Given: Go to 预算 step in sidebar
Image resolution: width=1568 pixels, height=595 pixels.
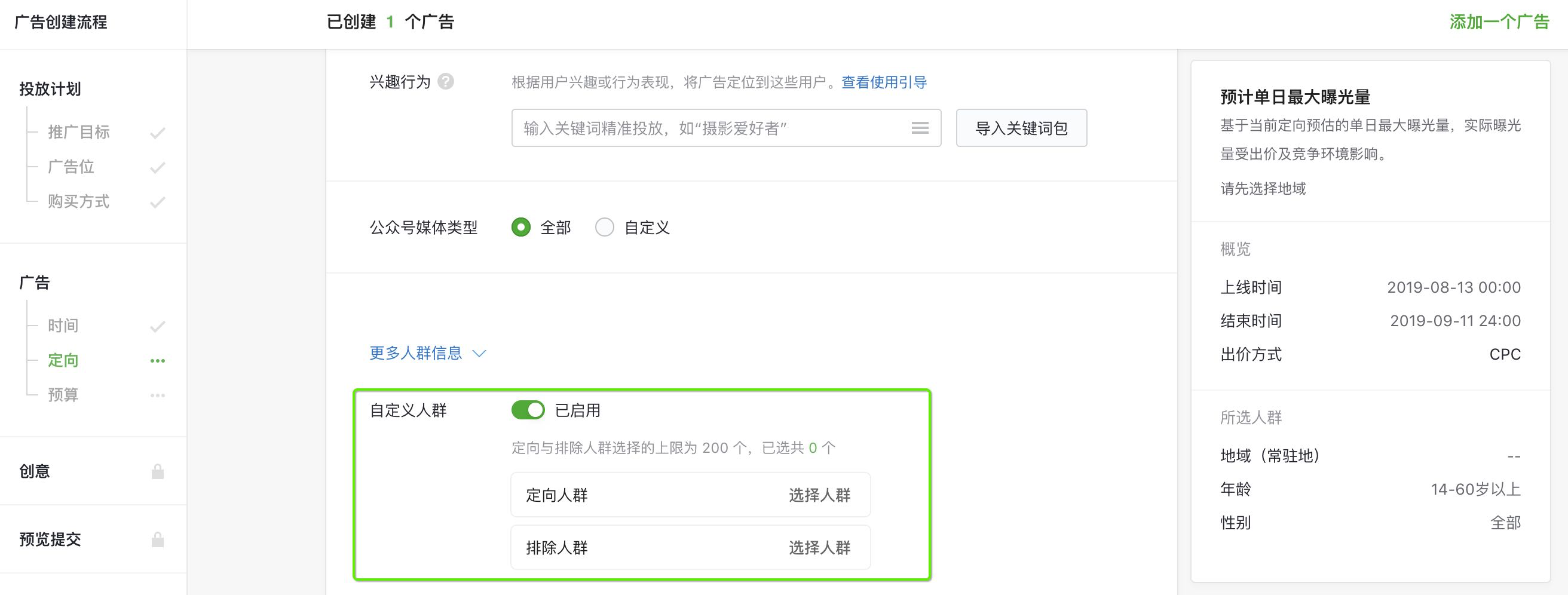Looking at the screenshot, I should [63, 395].
